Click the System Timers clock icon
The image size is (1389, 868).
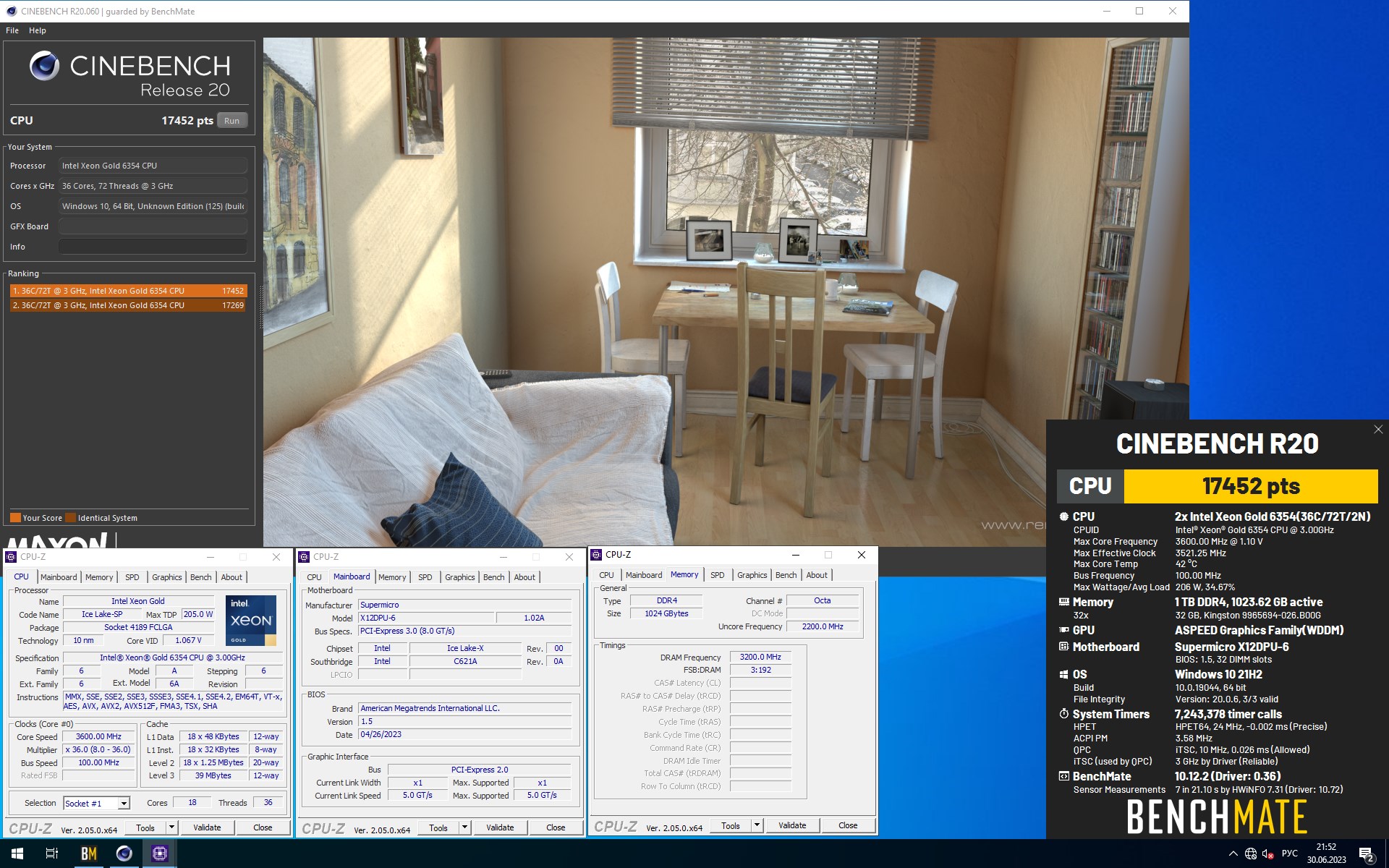1063,714
